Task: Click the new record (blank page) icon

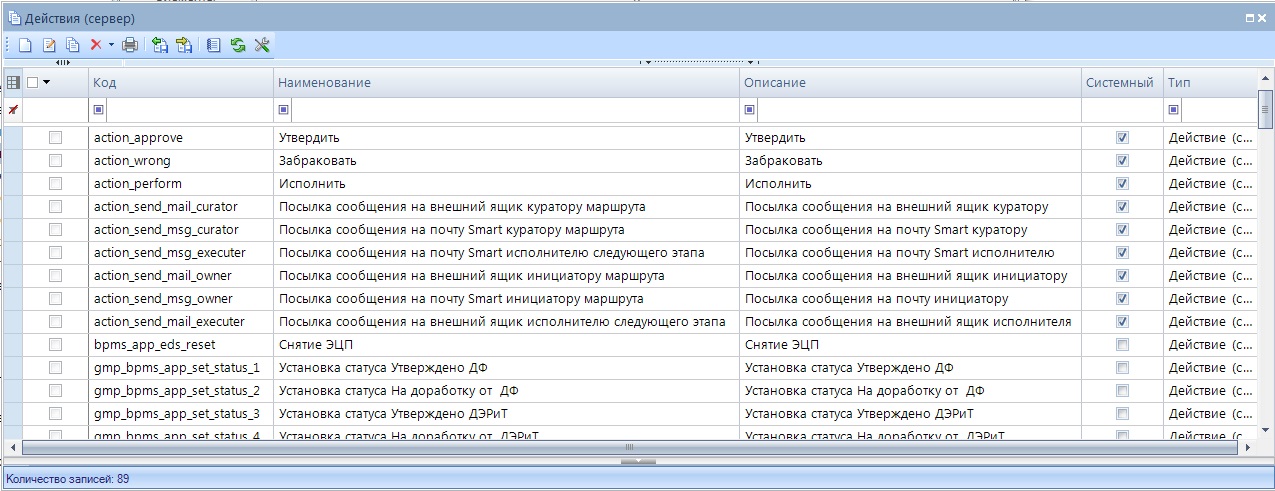Action: 26,45
